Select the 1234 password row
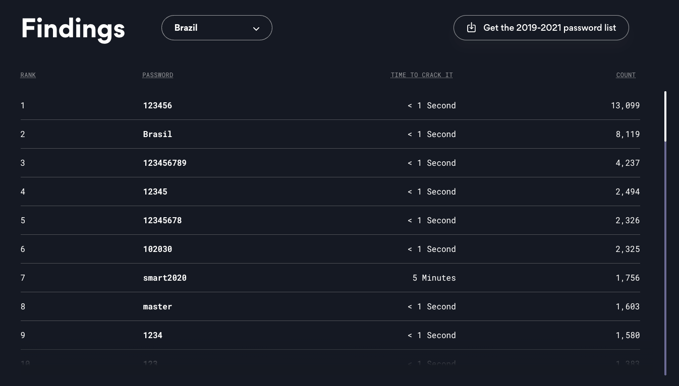 tap(330, 335)
